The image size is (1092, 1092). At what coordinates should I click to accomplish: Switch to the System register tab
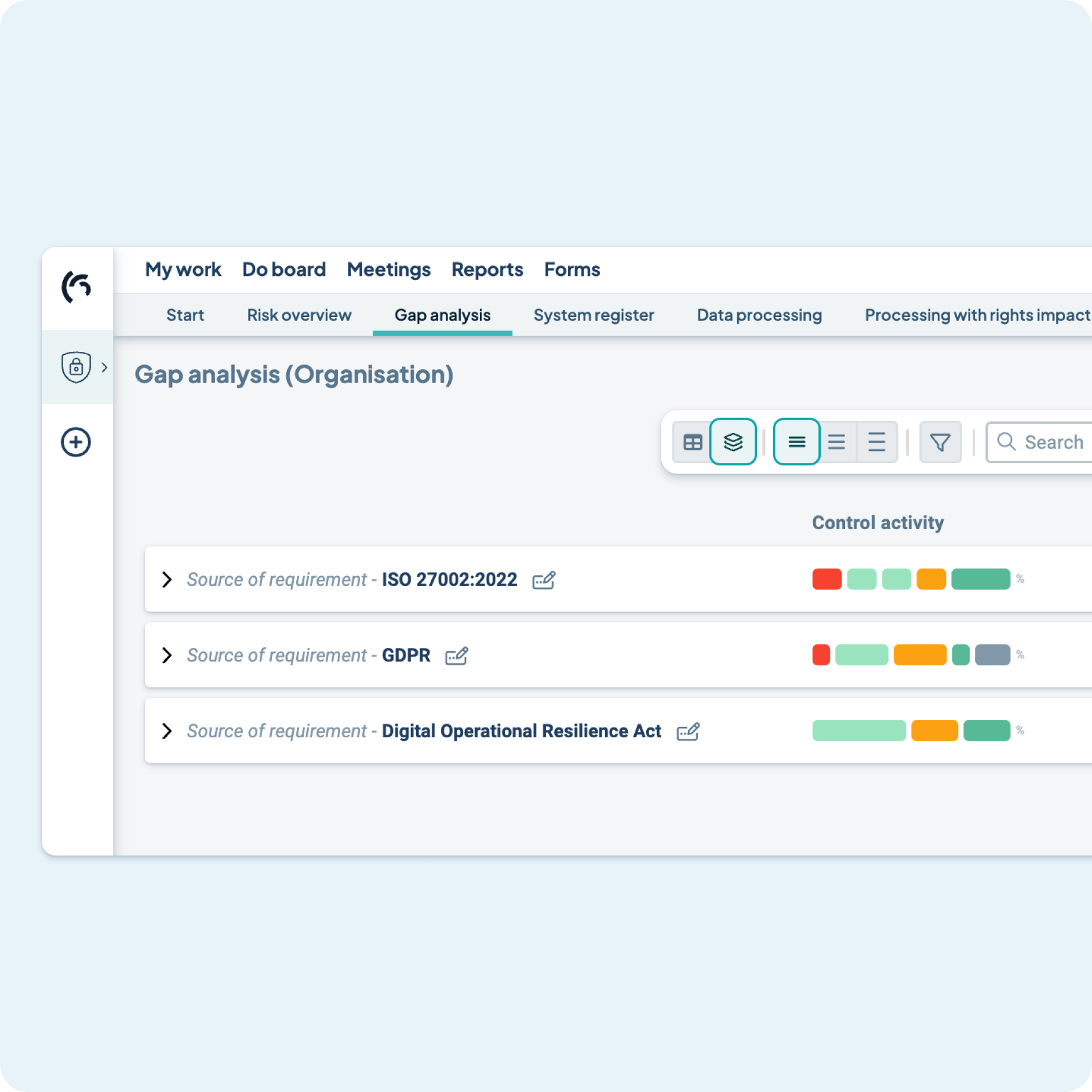(594, 315)
